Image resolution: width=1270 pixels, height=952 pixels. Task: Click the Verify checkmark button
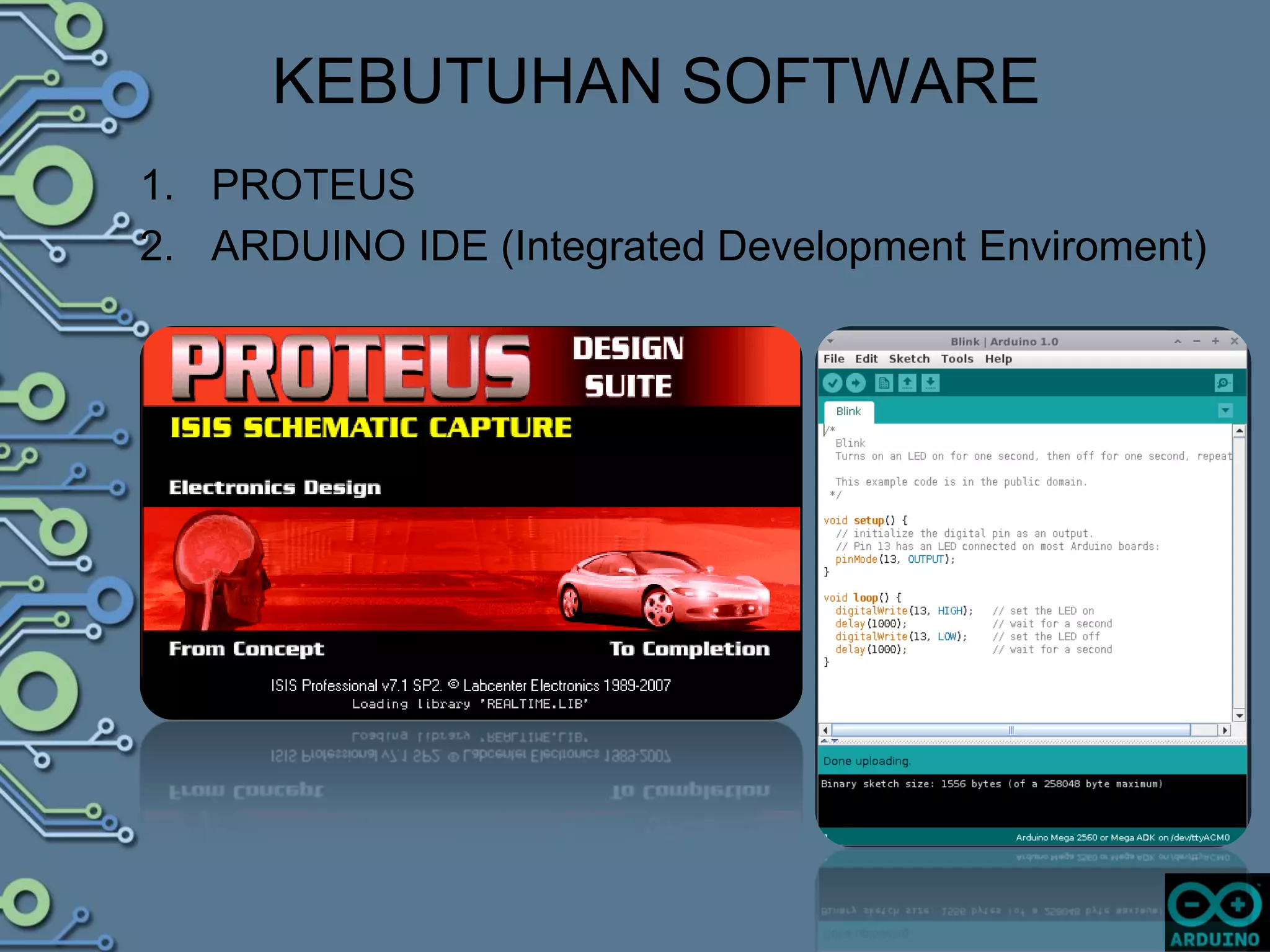pyautogui.click(x=832, y=383)
